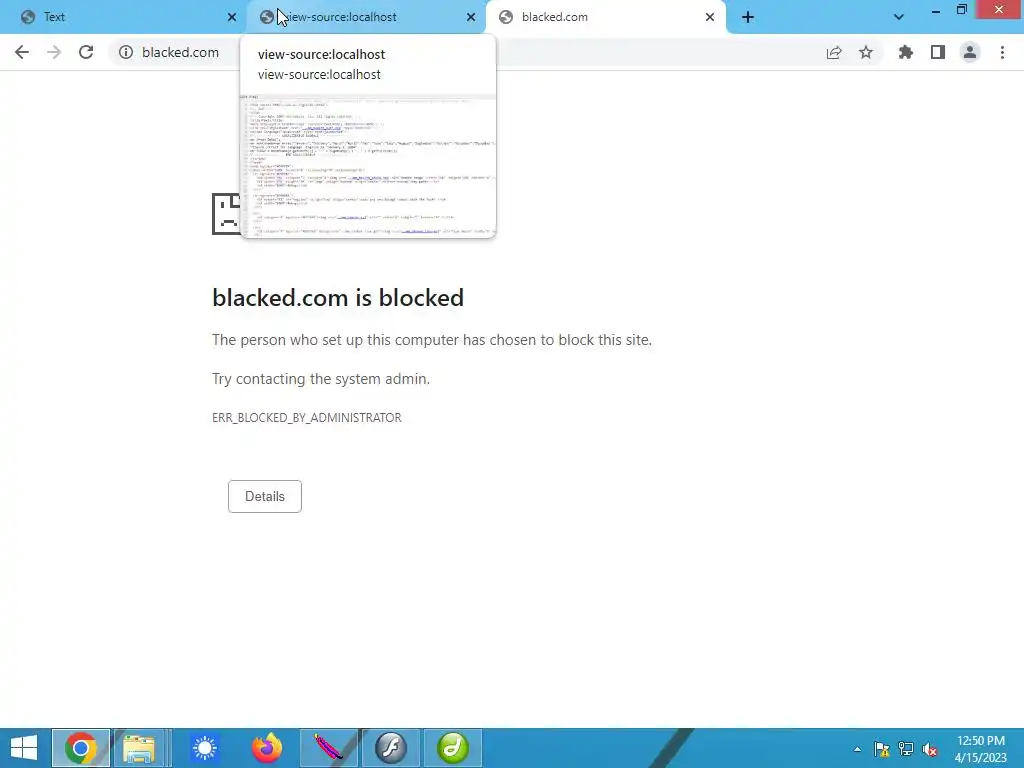Bookmark this tab with the star
The width and height of the screenshot is (1024, 768).
866,52
